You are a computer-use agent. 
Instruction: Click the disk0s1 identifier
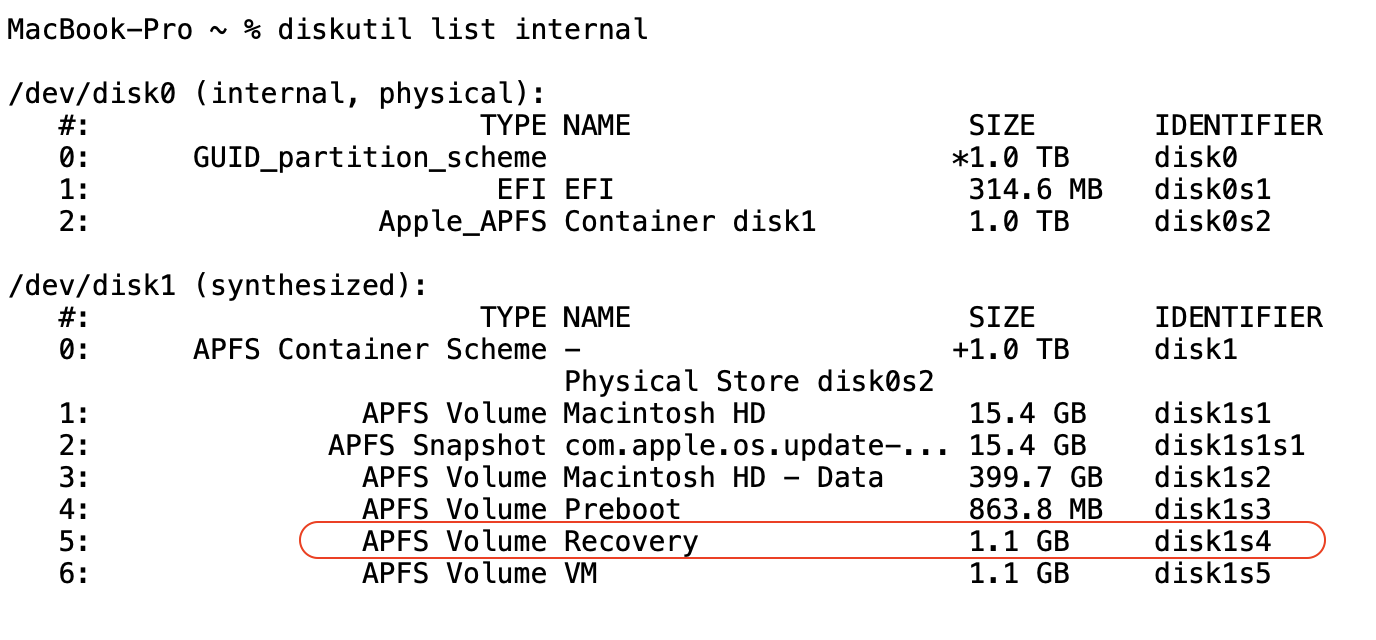(1212, 190)
